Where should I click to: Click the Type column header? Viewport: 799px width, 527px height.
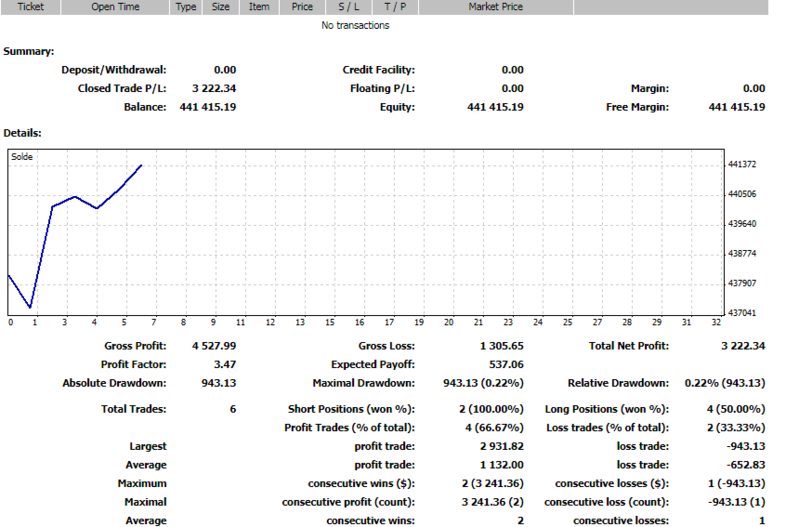[x=186, y=7]
